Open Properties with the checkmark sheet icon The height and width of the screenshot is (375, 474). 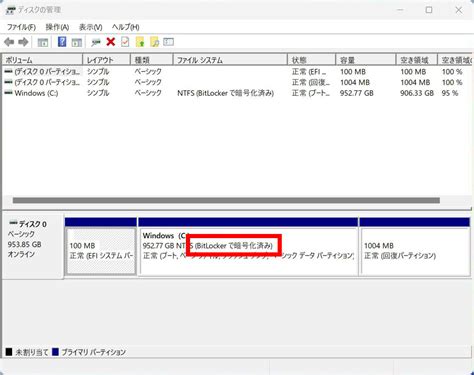125,42
